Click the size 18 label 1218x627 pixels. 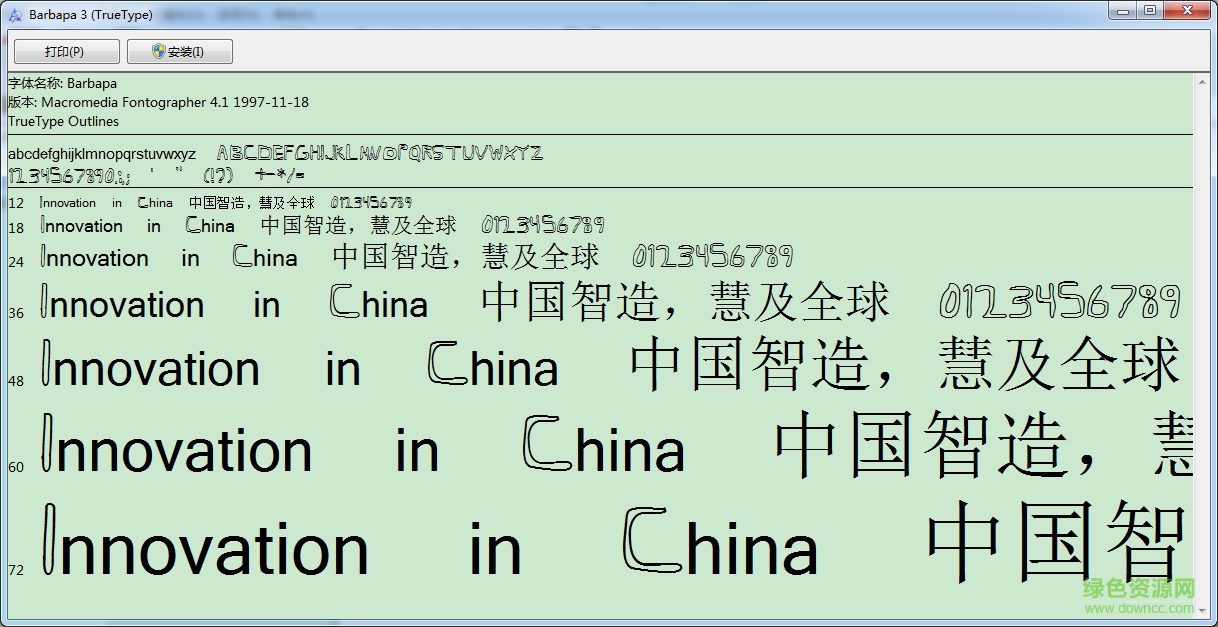point(15,229)
